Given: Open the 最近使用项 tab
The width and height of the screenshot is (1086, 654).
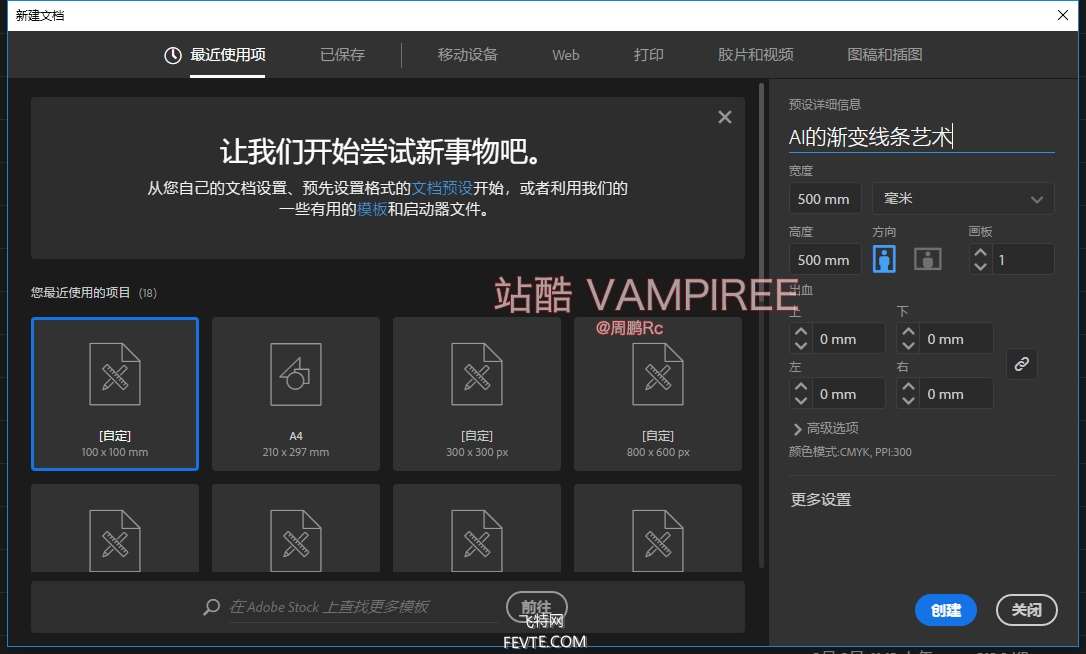Looking at the screenshot, I should [x=215, y=55].
